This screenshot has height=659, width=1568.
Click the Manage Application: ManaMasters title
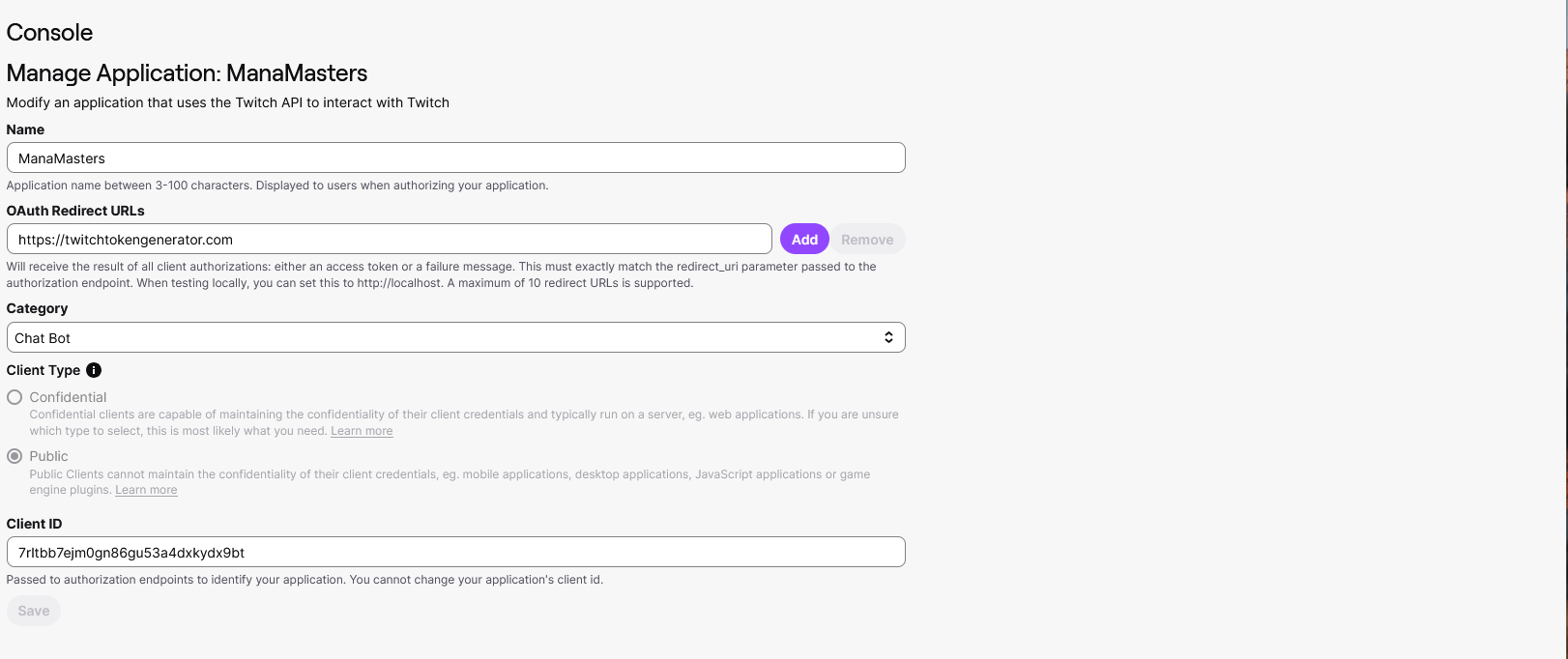187,73
